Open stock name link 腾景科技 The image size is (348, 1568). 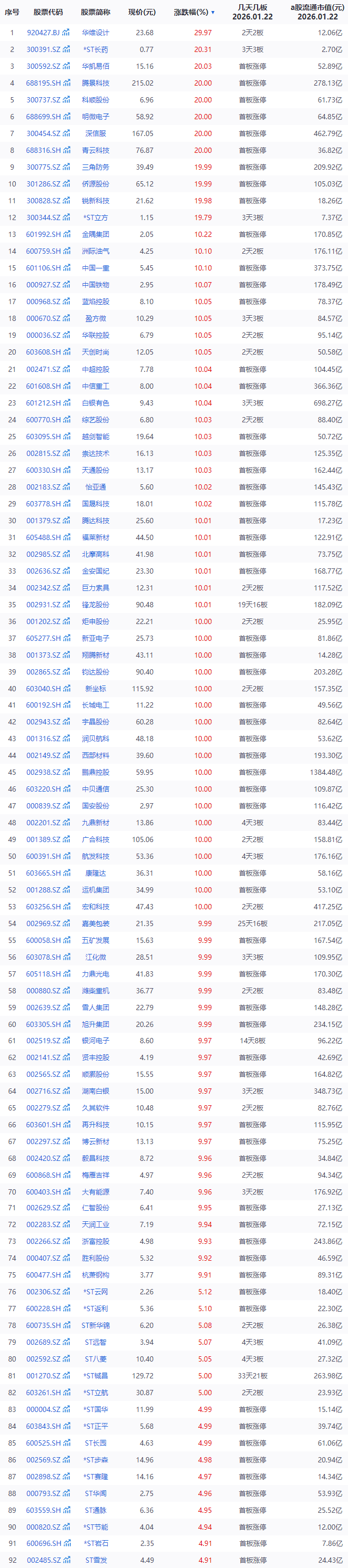(x=96, y=84)
